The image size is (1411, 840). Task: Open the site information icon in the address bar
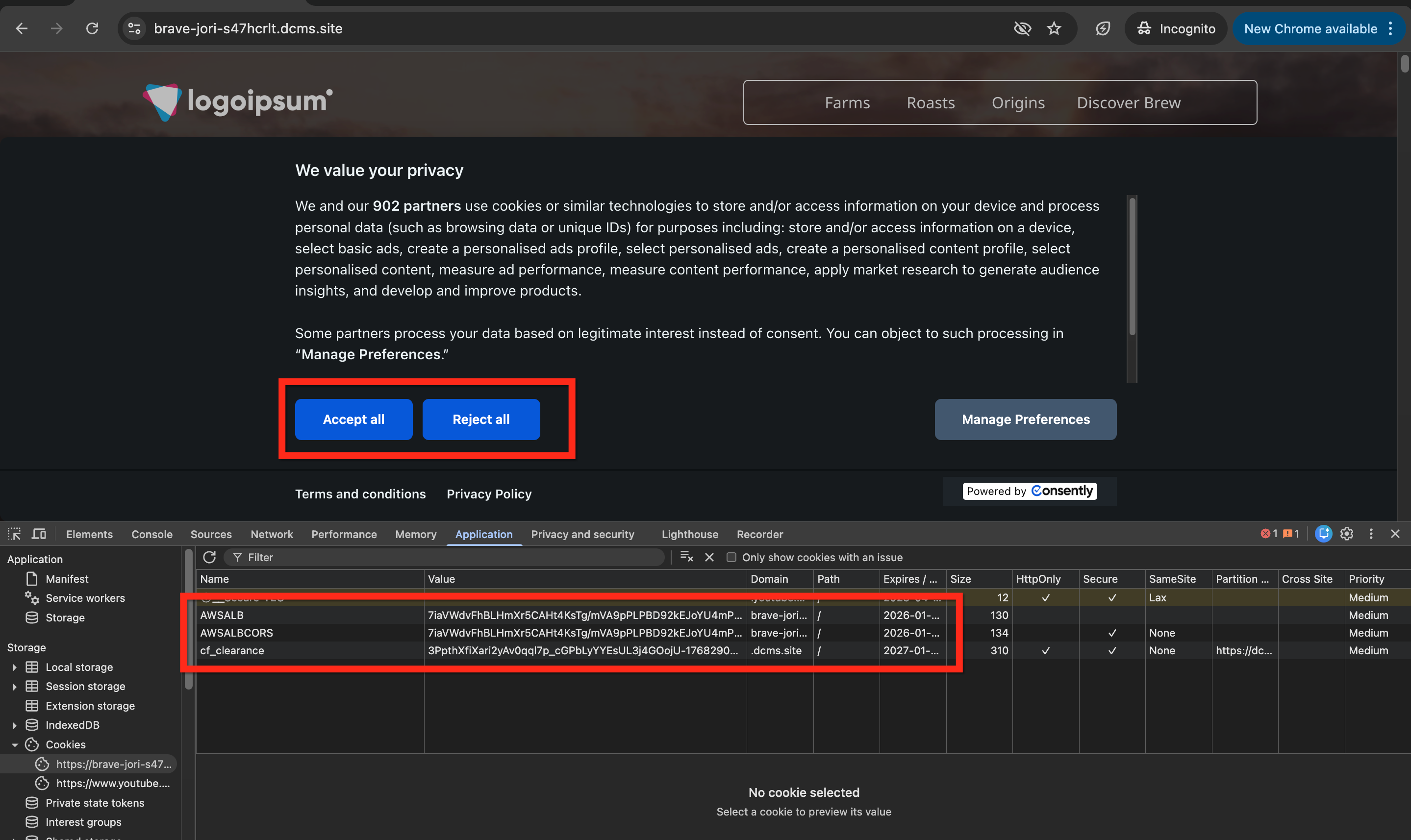click(134, 28)
